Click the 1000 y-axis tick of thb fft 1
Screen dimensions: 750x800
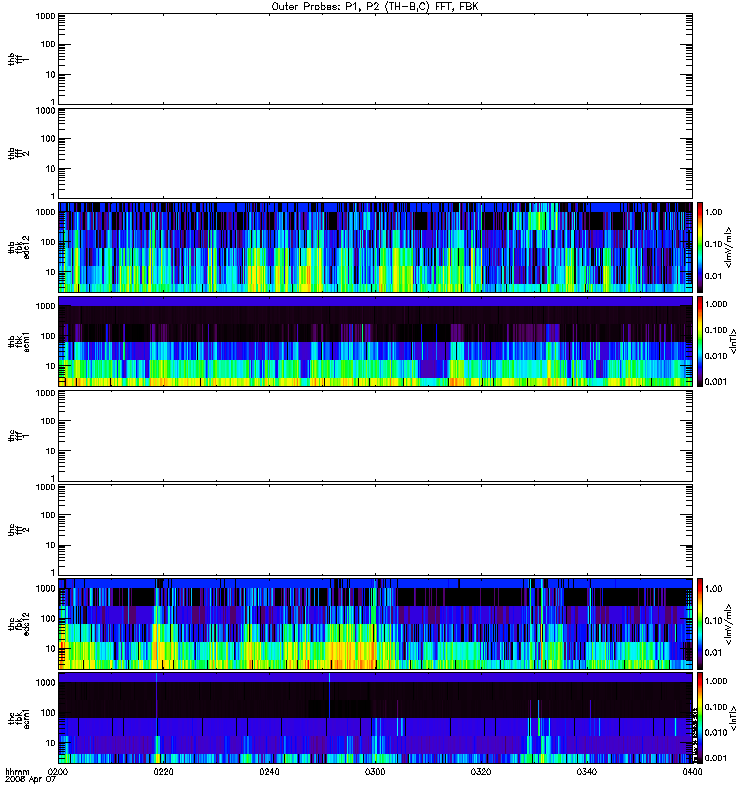click(45, 16)
